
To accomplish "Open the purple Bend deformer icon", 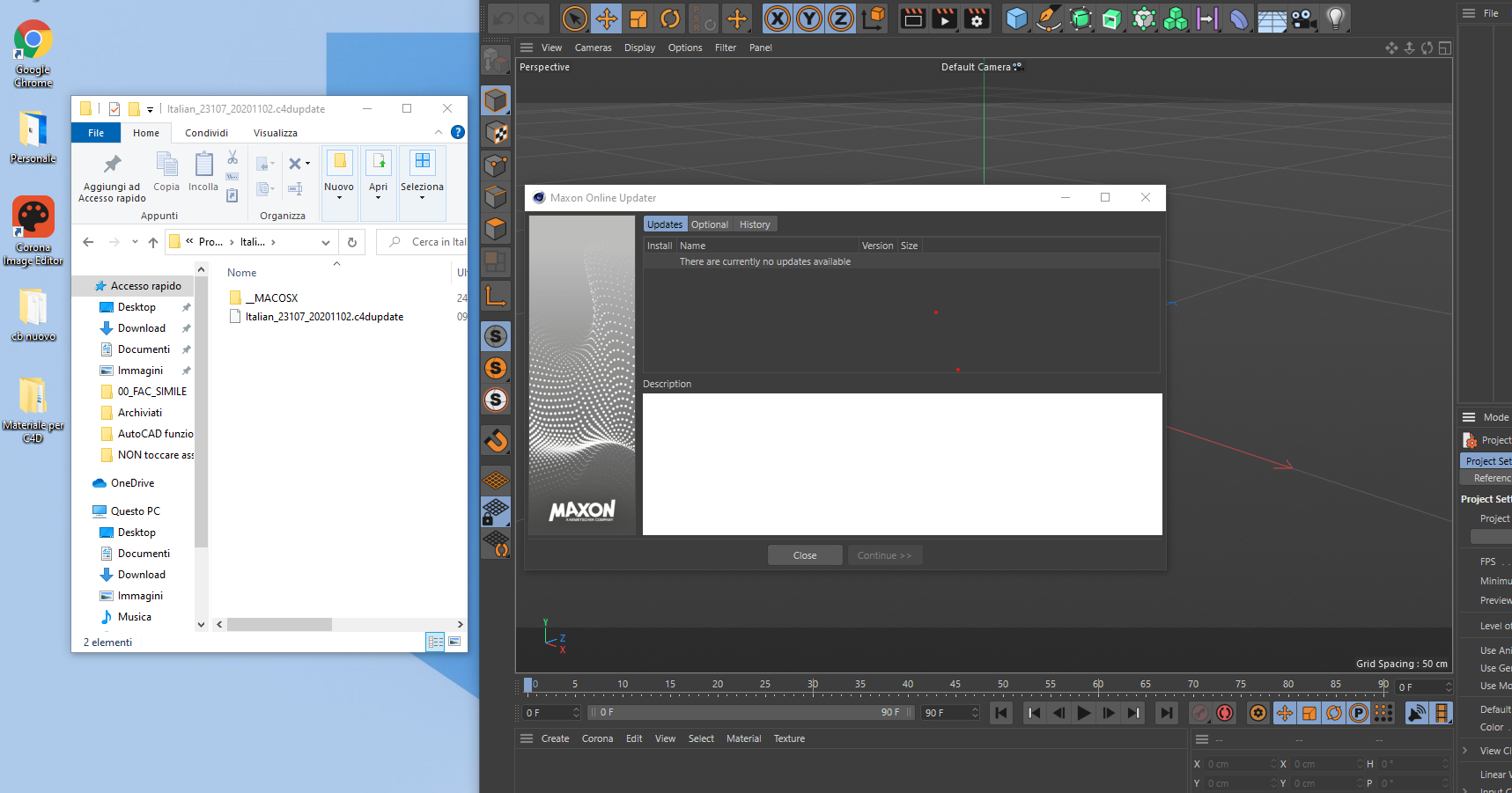I will 1239,18.
